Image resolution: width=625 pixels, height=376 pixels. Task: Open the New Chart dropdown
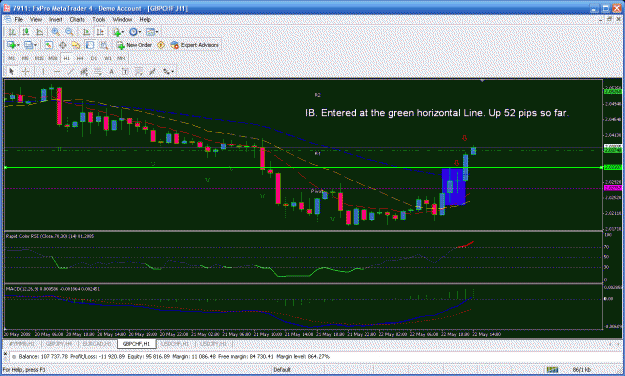tap(13, 45)
